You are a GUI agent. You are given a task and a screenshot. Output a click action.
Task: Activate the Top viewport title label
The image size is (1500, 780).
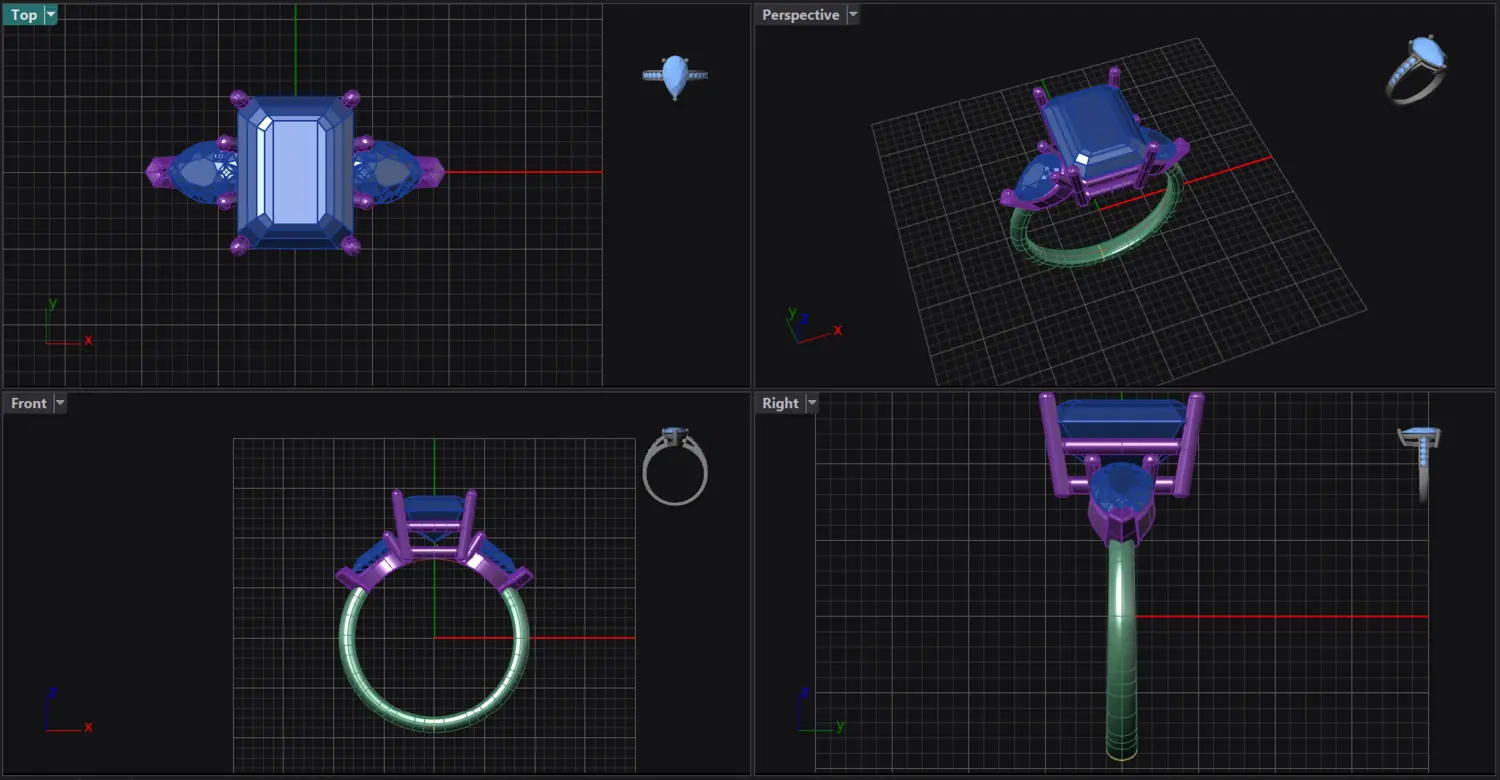pyautogui.click(x=24, y=15)
